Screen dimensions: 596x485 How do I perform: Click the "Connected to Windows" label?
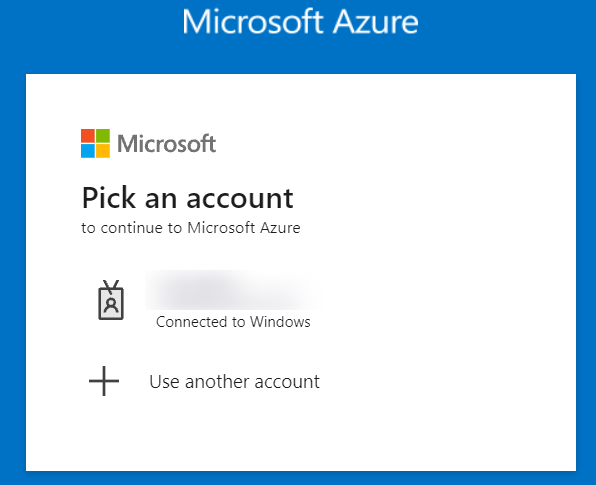tap(233, 322)
